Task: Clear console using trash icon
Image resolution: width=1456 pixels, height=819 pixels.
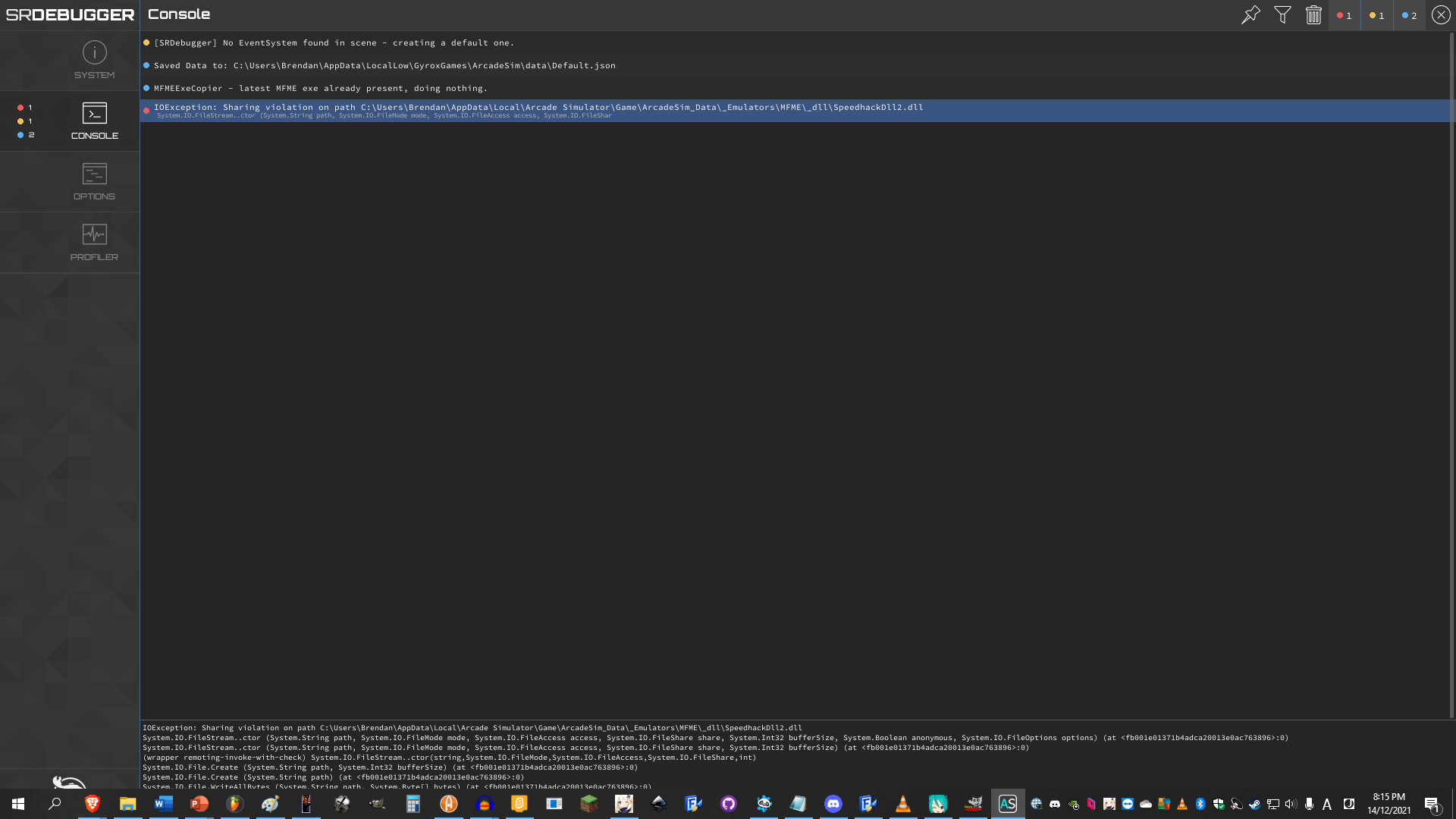Action: pos(1313,15)
